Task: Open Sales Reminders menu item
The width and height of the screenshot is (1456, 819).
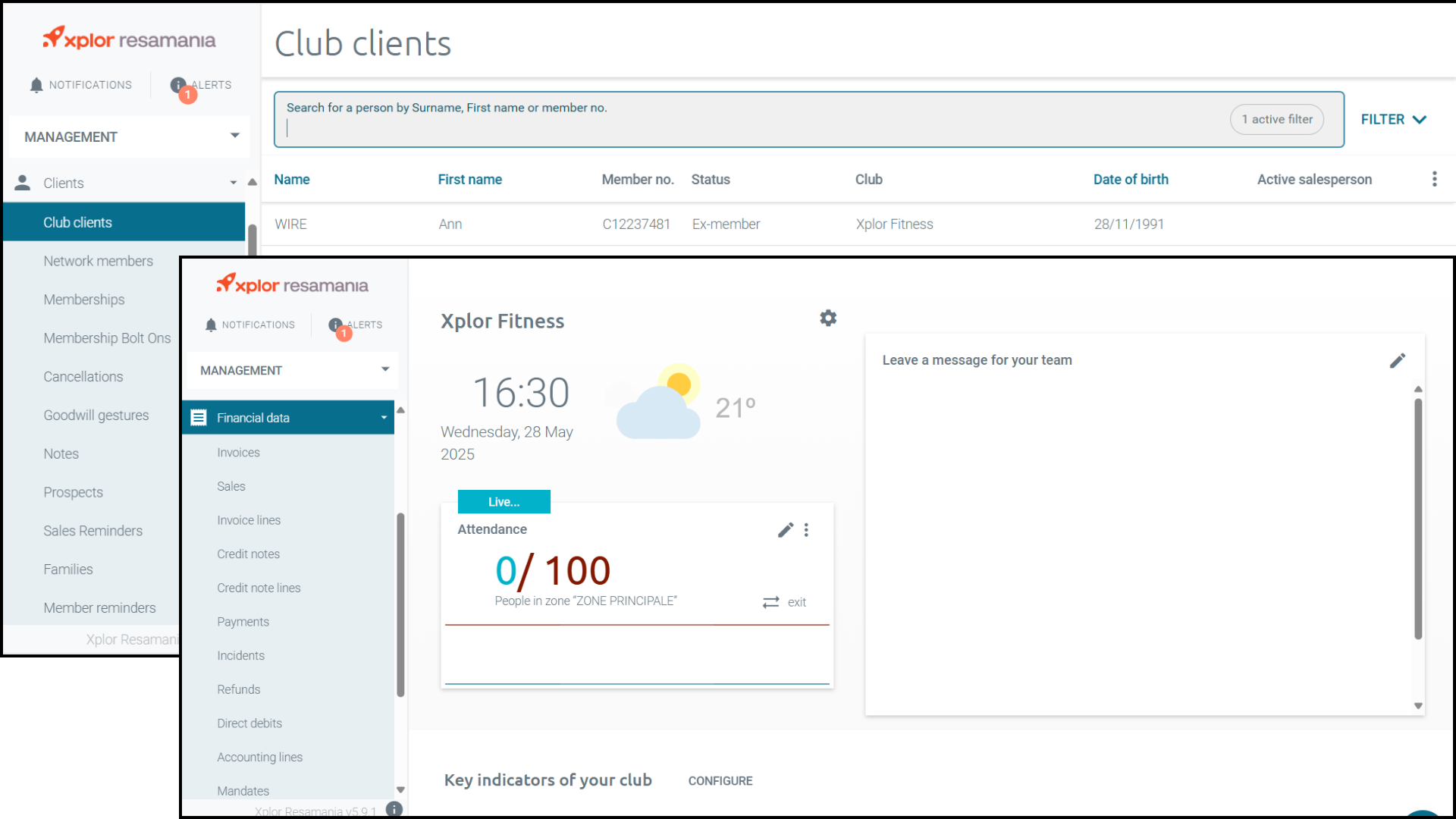Action: [93, 531]
